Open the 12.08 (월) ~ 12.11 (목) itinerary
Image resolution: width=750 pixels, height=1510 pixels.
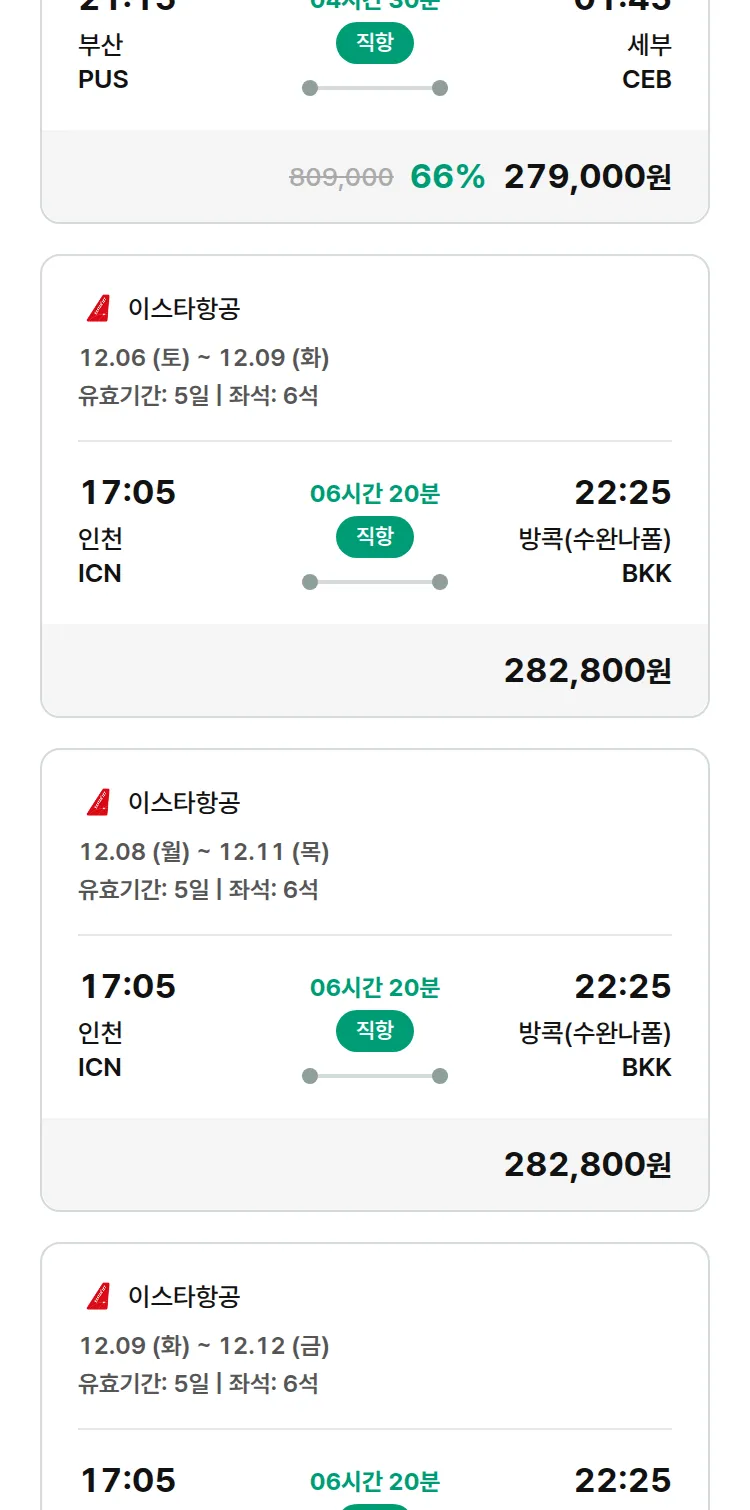[x=204, y=852]
